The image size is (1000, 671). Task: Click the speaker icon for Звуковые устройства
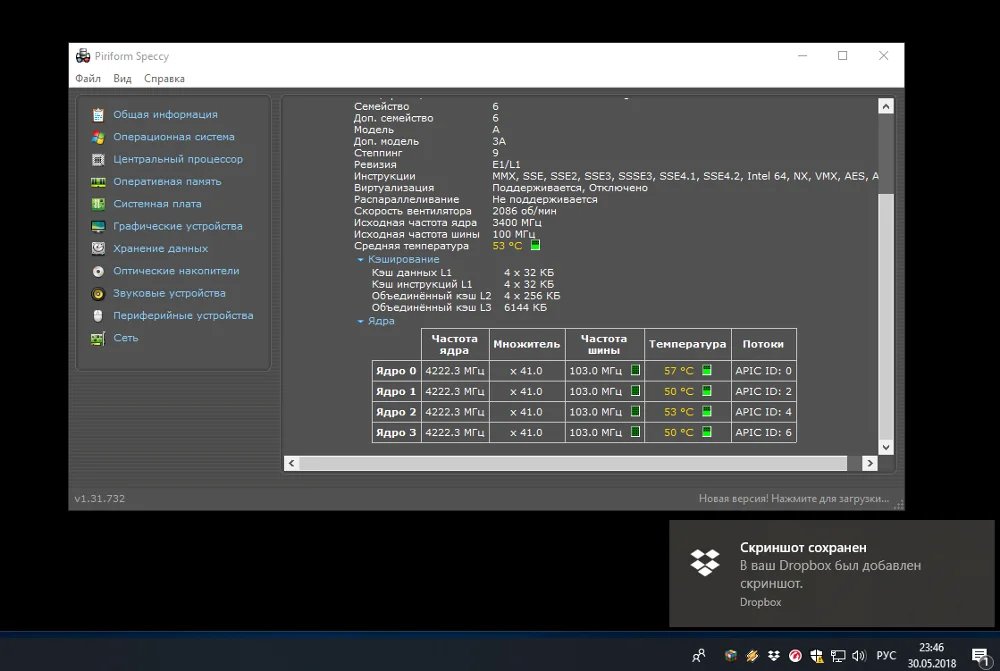[x=98, y=294]
